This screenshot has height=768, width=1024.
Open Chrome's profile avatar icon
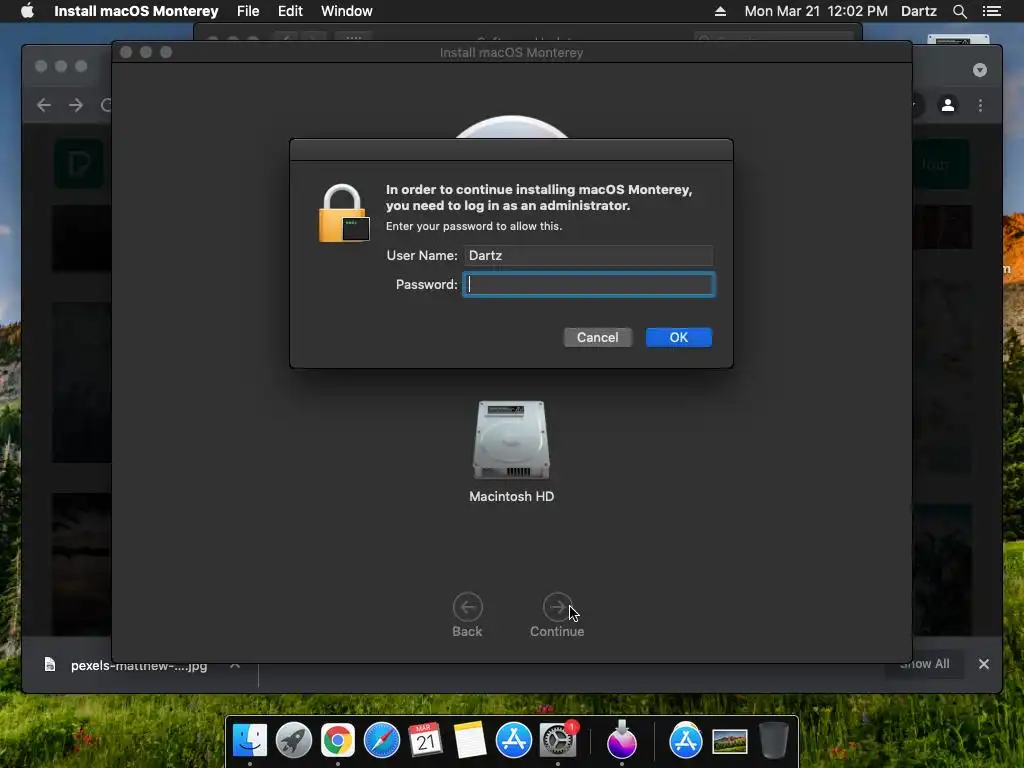(948, 104)
